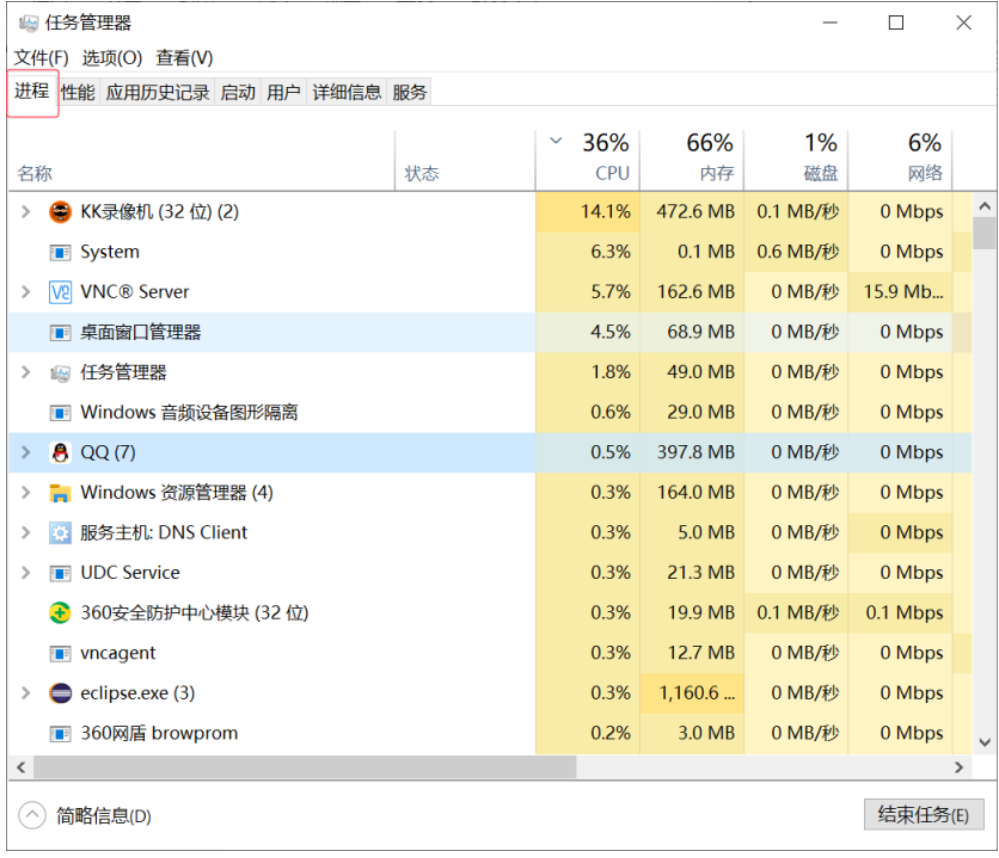Switch to the 进程 tab

(32, 91)
